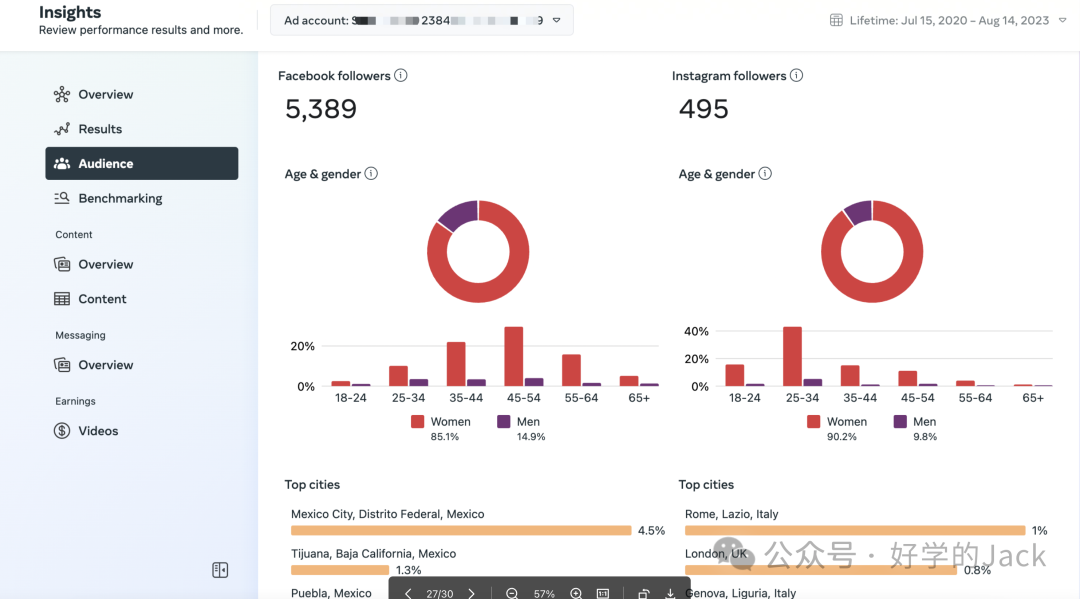Click the Overview network icon
This screenshot has height=599, width=1080.
coord(62,94)
